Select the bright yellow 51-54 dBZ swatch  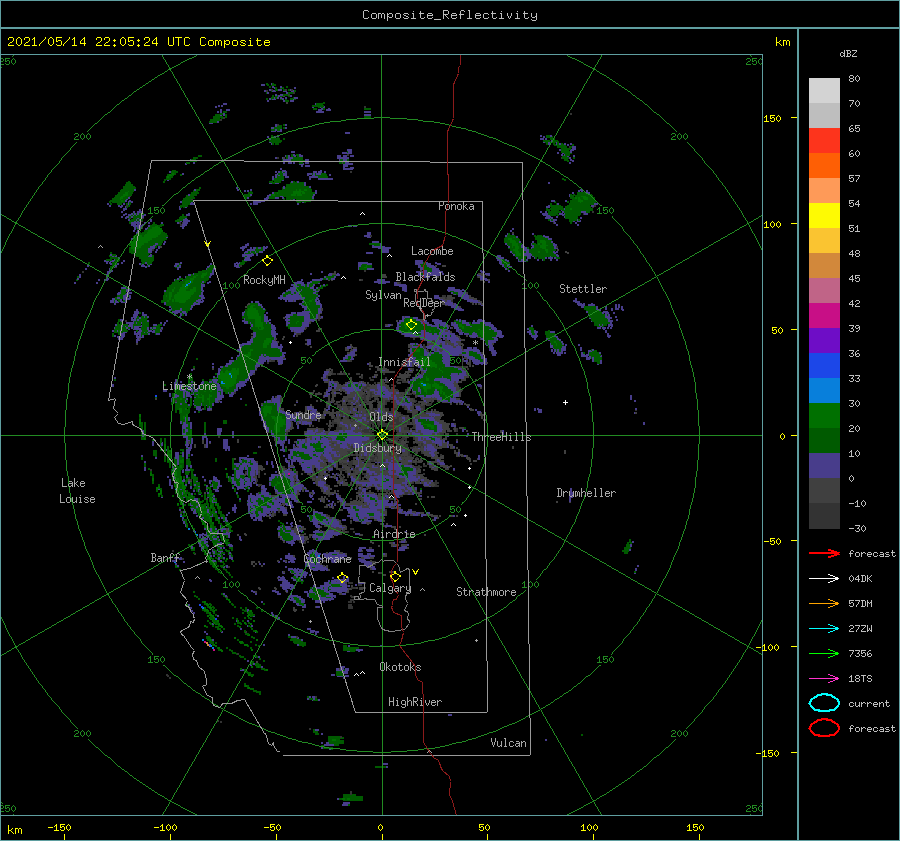tap(824, 216)
